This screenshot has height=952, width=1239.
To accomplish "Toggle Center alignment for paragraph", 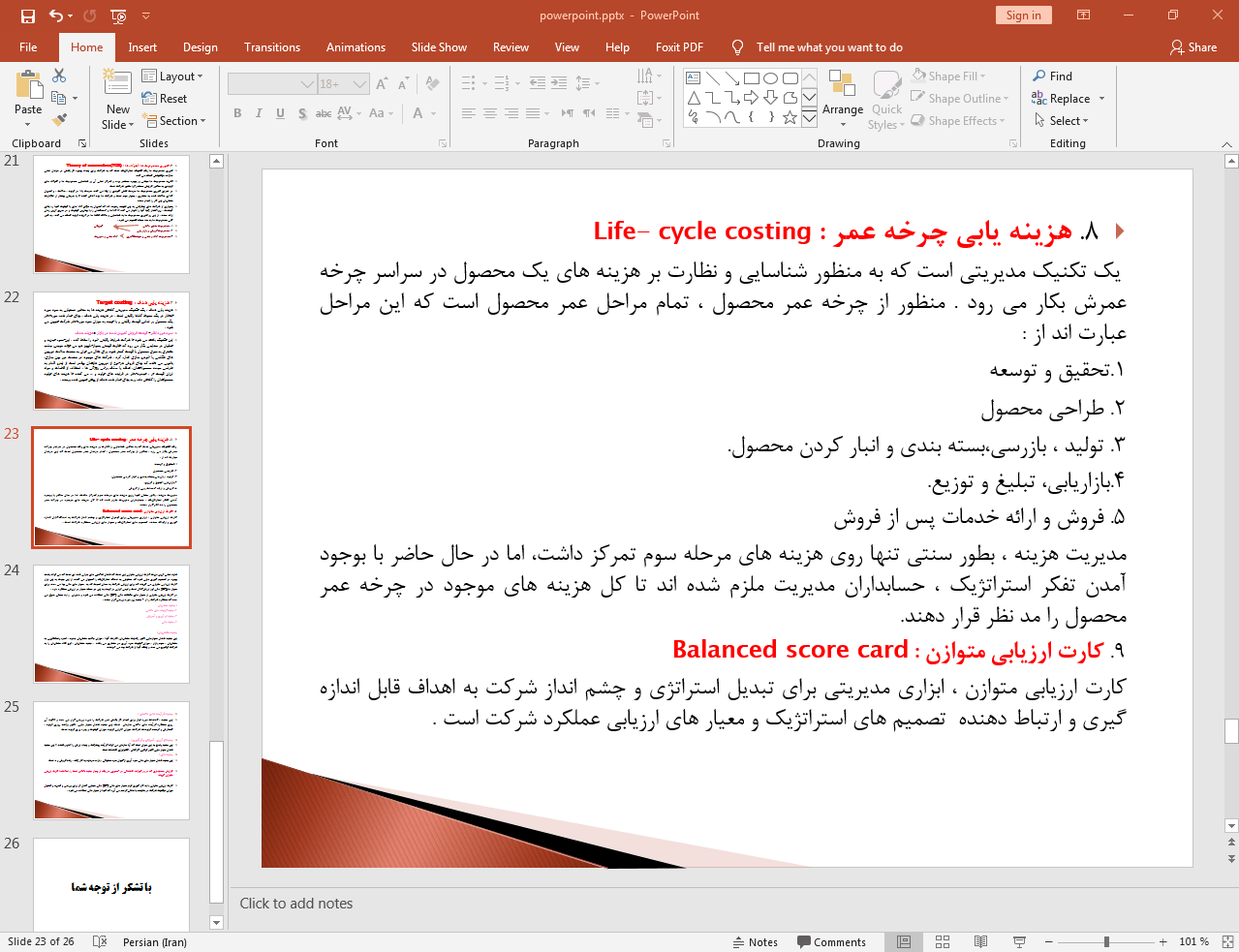I will pyautogui.click(x=490, y=113).
